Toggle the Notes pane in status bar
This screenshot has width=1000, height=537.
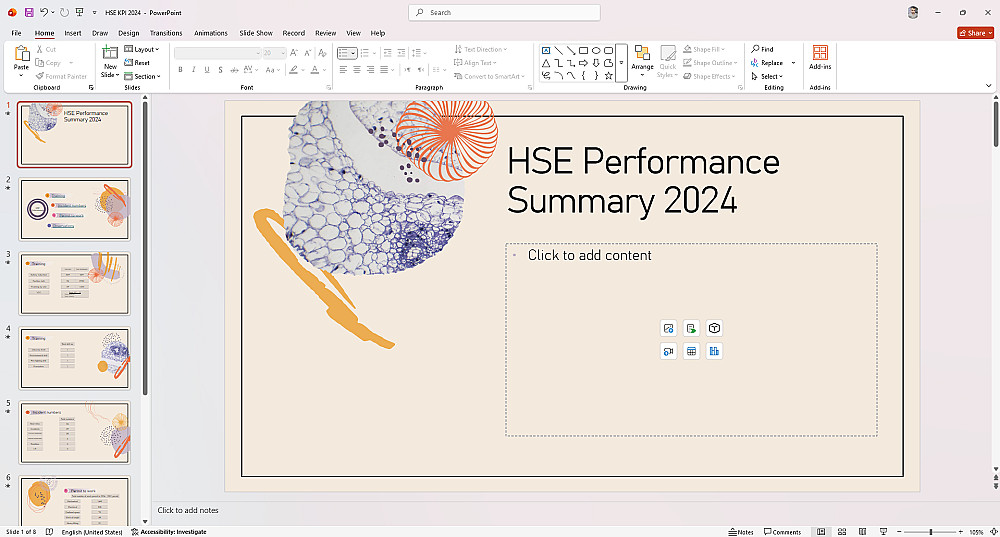741,532
